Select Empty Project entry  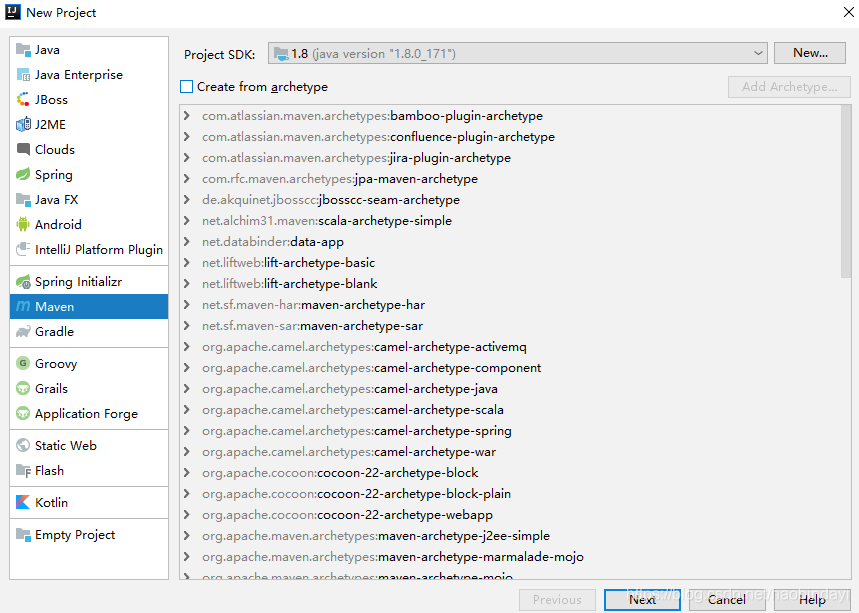point(89,535)
